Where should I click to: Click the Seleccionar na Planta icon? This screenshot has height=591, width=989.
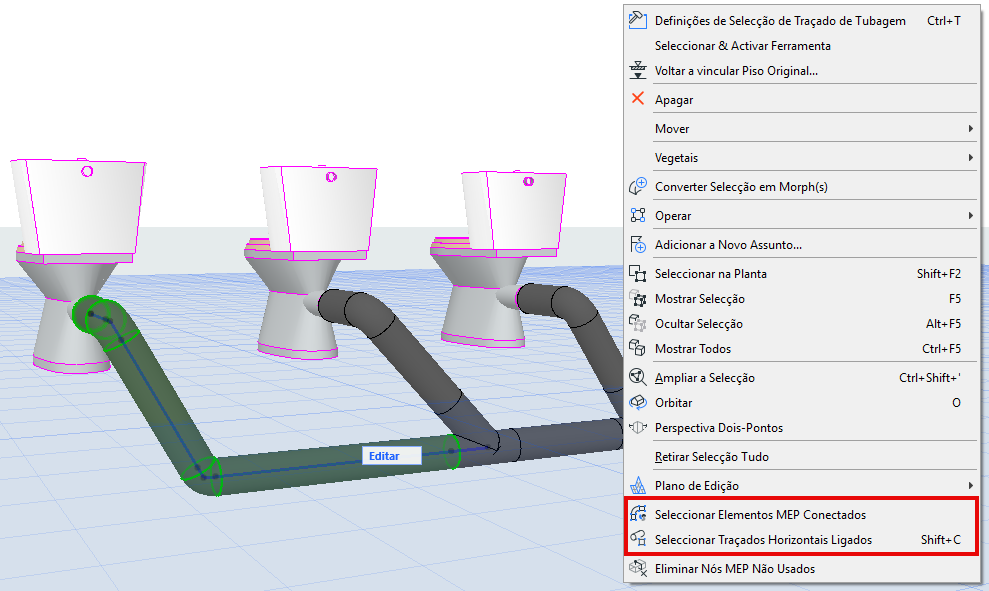click(x=638, y=273)
